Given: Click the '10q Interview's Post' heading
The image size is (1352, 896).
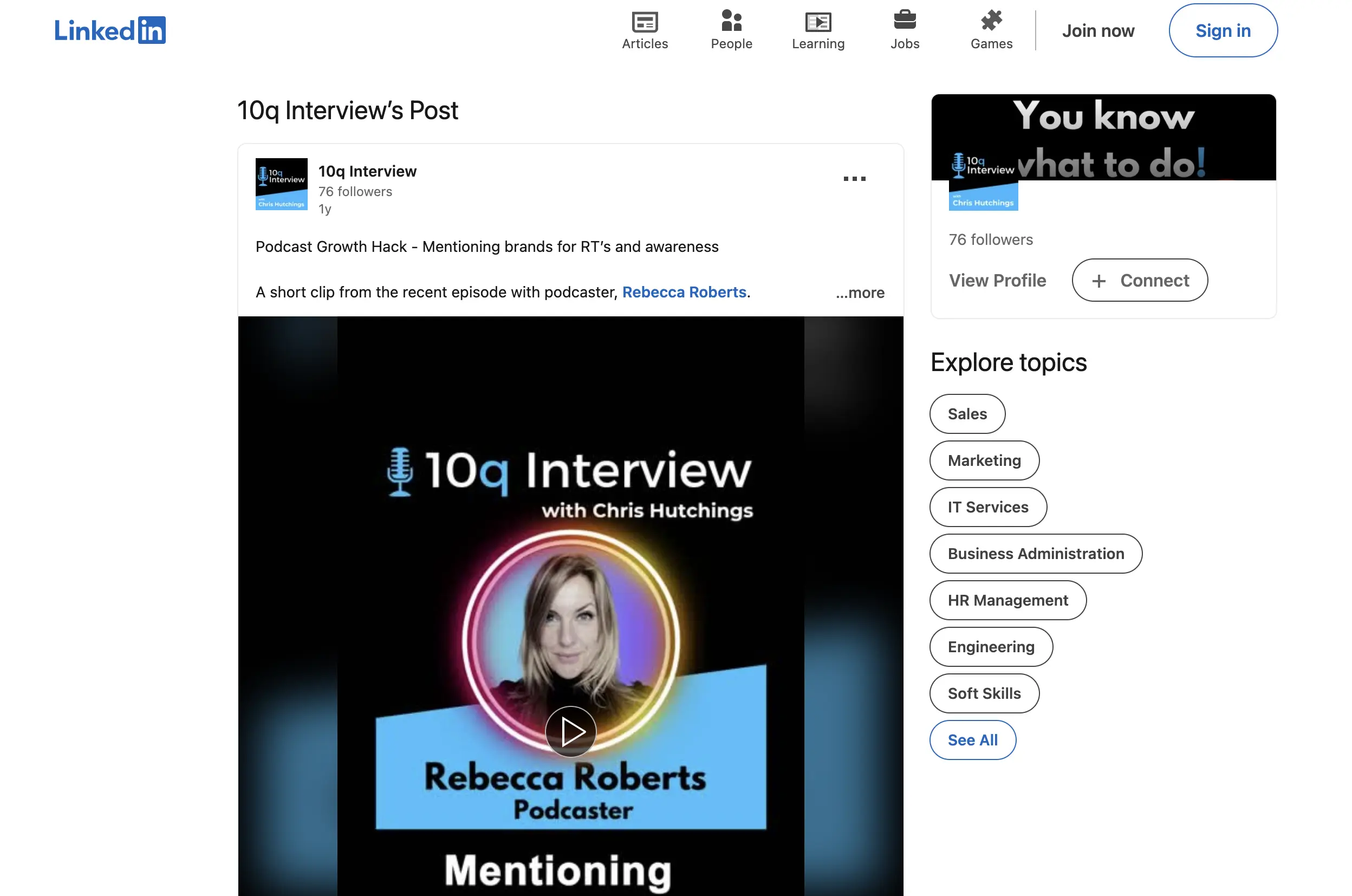Looking at the screenshot, I should 347,111.
